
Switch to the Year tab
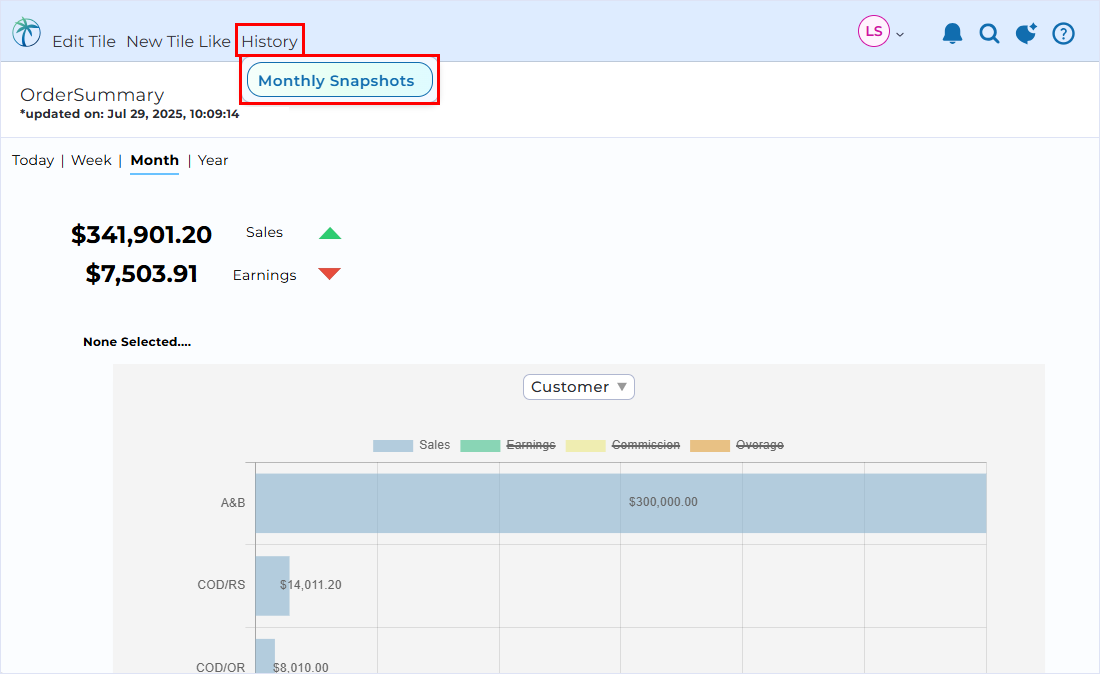pos(213,160)
